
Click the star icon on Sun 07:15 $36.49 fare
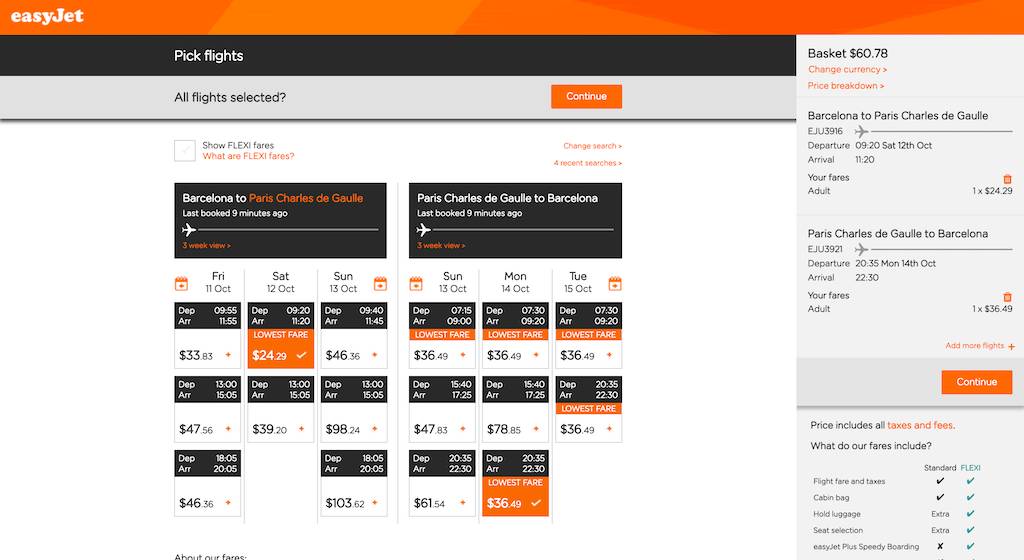[462, 355]
